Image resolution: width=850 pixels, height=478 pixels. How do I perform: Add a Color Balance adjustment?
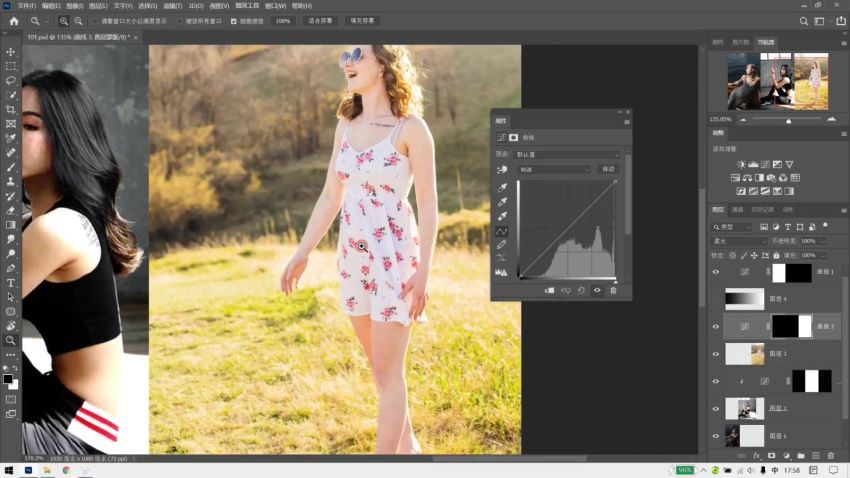pos(747,178)
